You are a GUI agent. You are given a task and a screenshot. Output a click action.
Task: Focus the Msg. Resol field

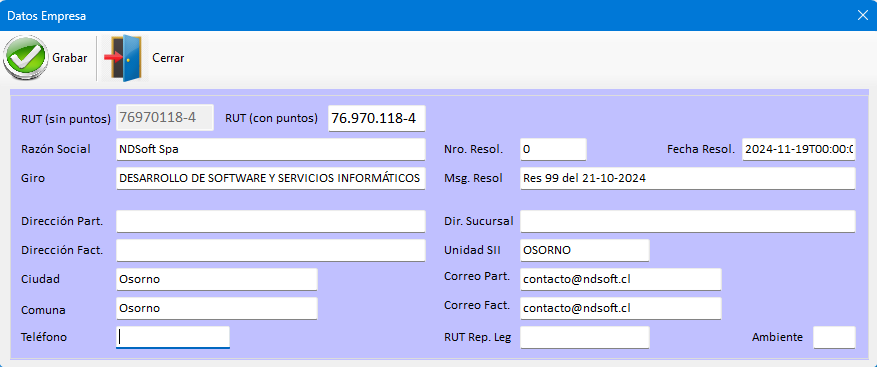point(687,178)
